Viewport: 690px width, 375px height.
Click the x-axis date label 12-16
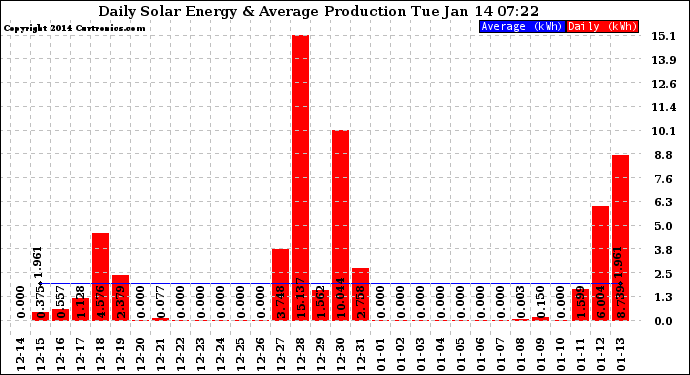(x=60, y=355)
